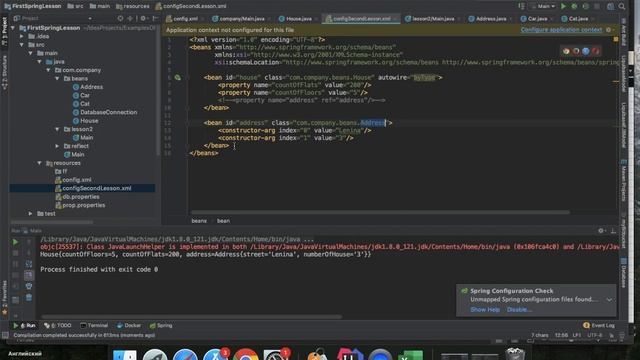Start debugging with the bug icon
This screenshot has width=640, height=360.
pyautogui.click(x=574, y=6)
